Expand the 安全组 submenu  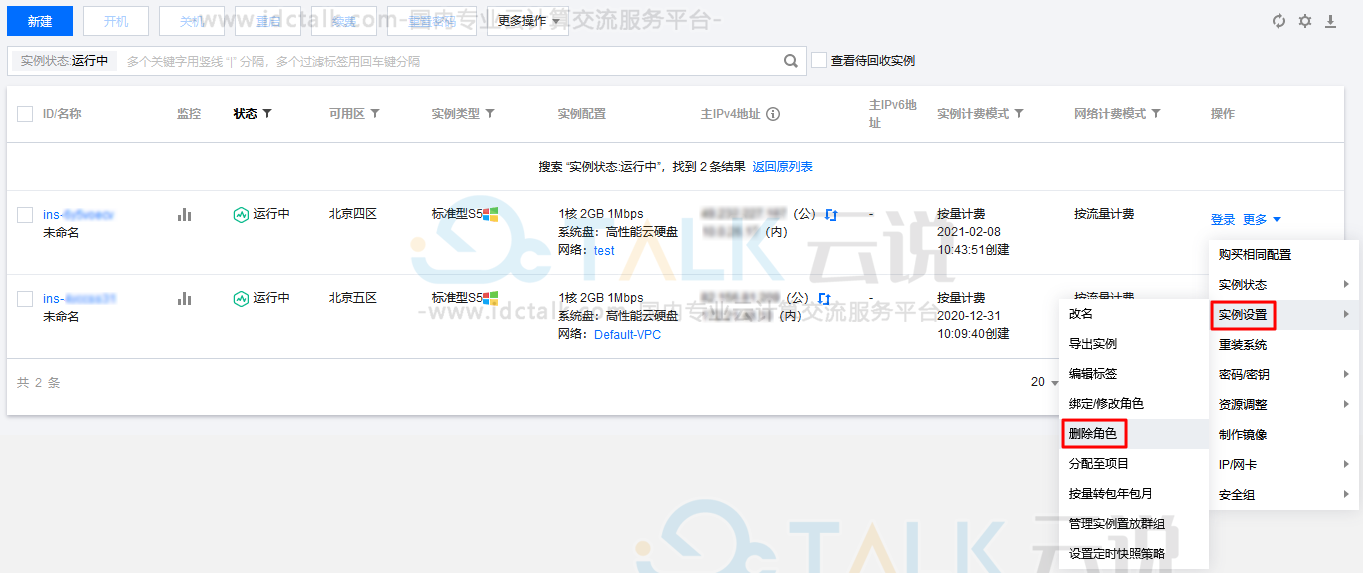tap(1284, 495)
